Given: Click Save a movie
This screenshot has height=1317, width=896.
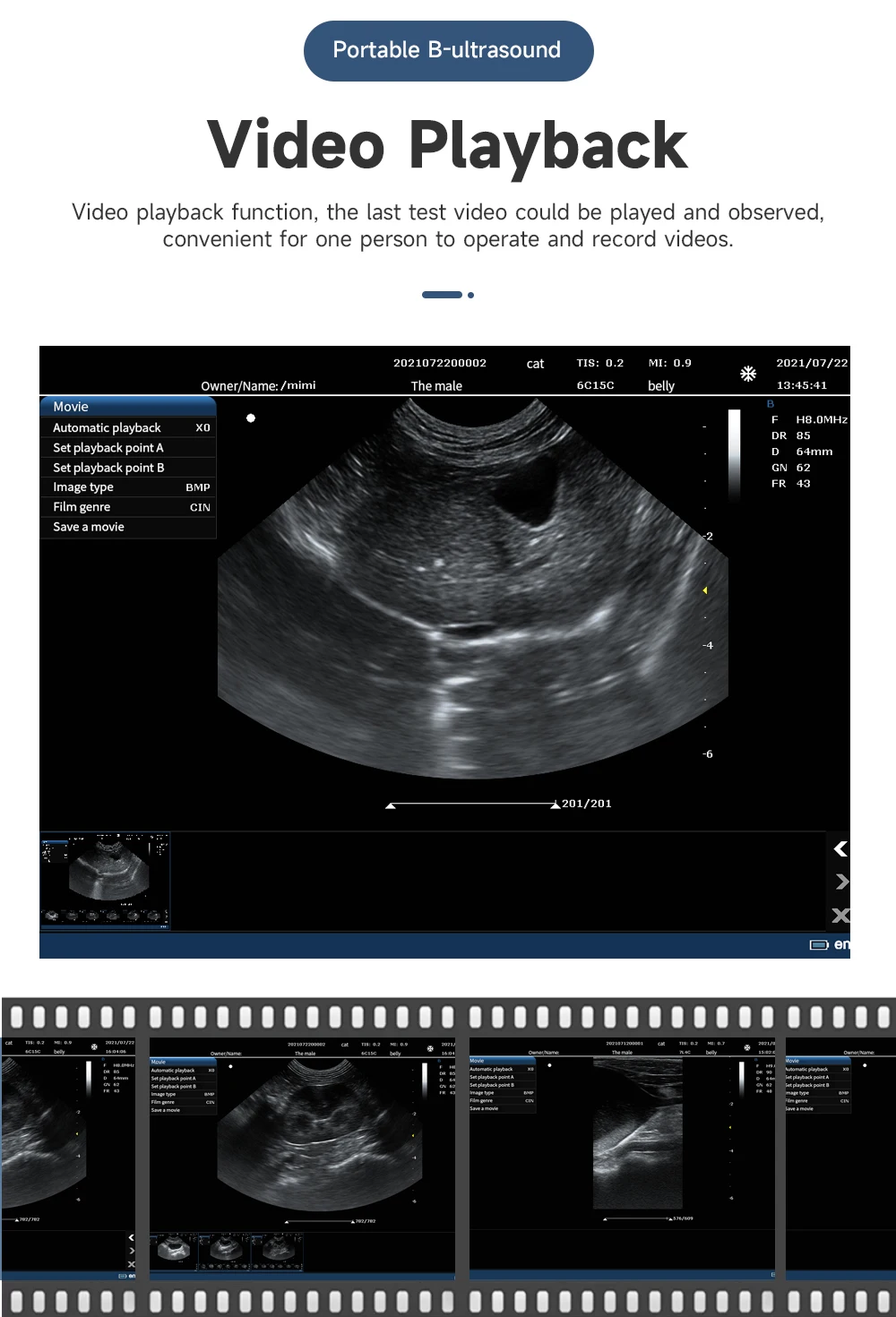Looking at the screenshot, I should [128, 527].
